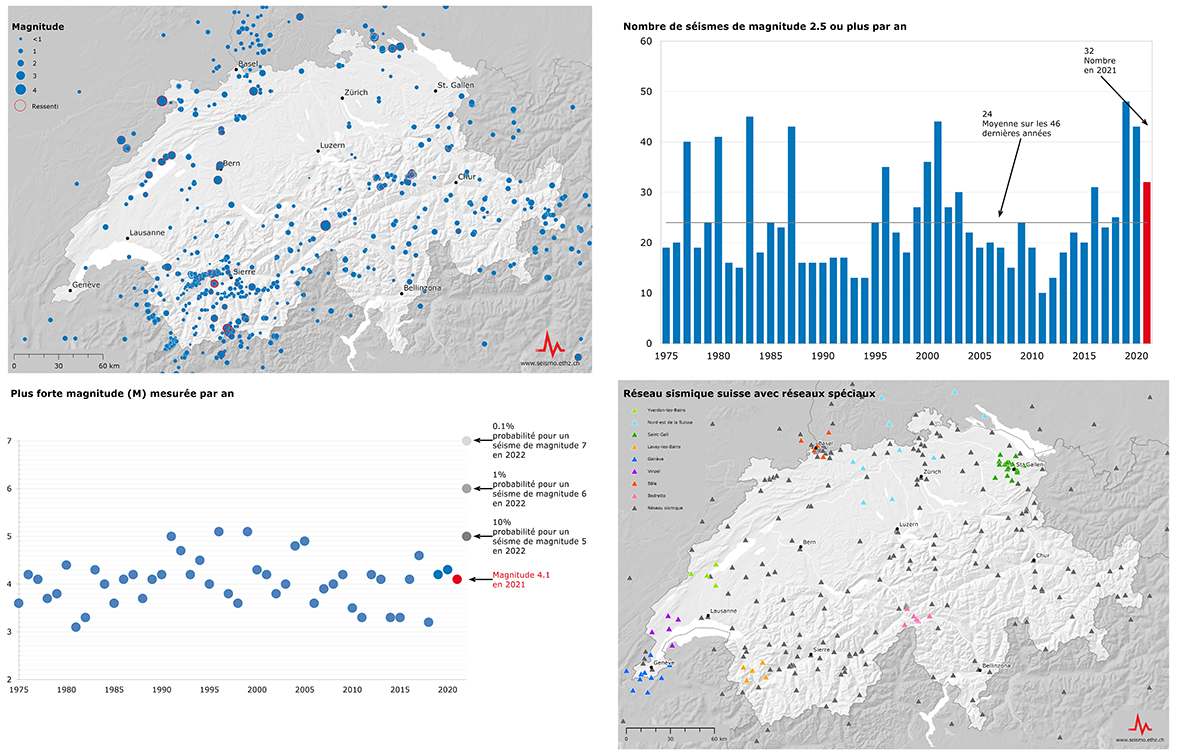This screenshot has height=755, width=1200.
Task: Click the '10% probabilité' magnitude 5 annotation
Action: (x=539, y=537)
